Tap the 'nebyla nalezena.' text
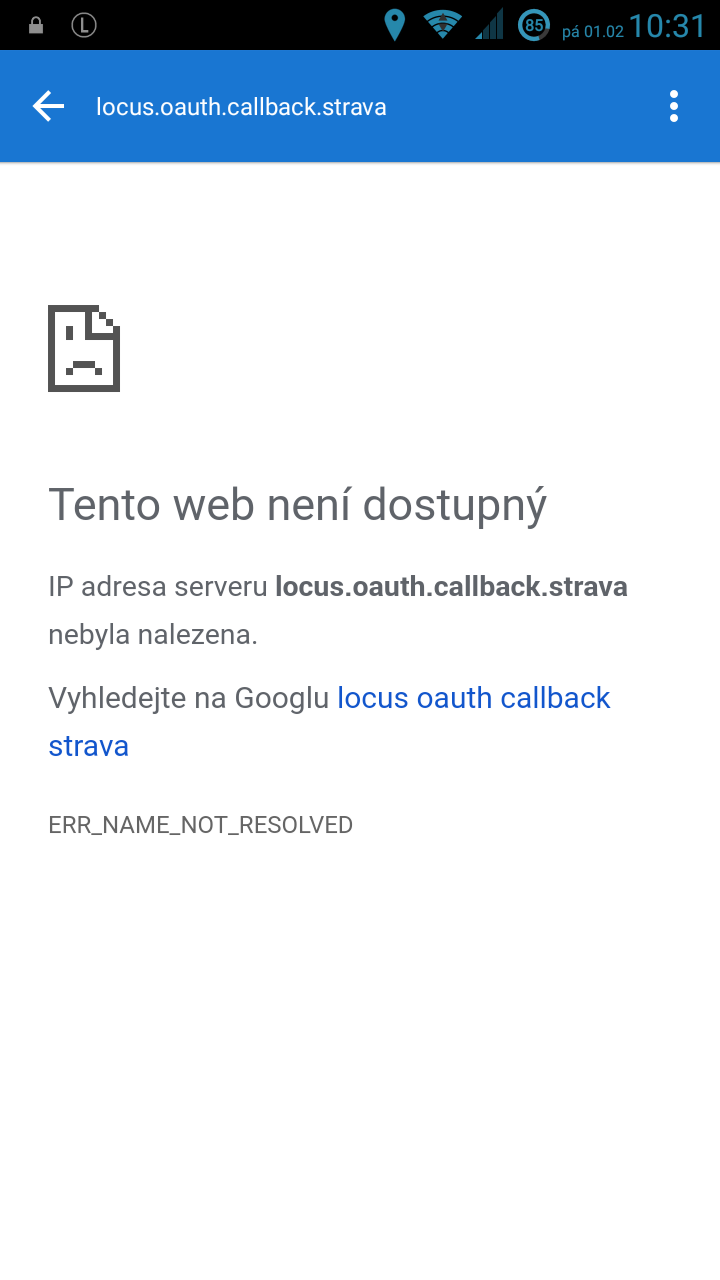The image size is (720, 1280). pos(153,634)
